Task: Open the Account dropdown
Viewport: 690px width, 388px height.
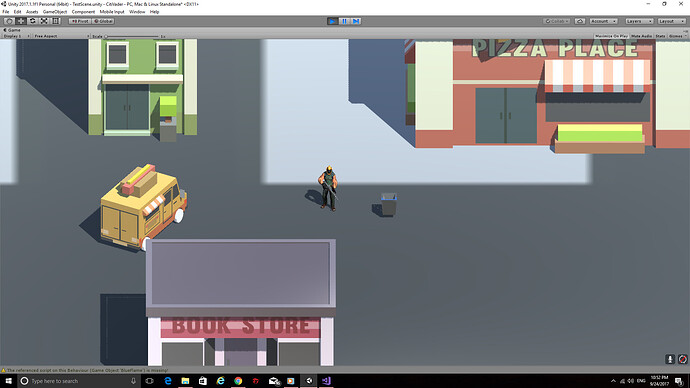Action: point(603,21)
